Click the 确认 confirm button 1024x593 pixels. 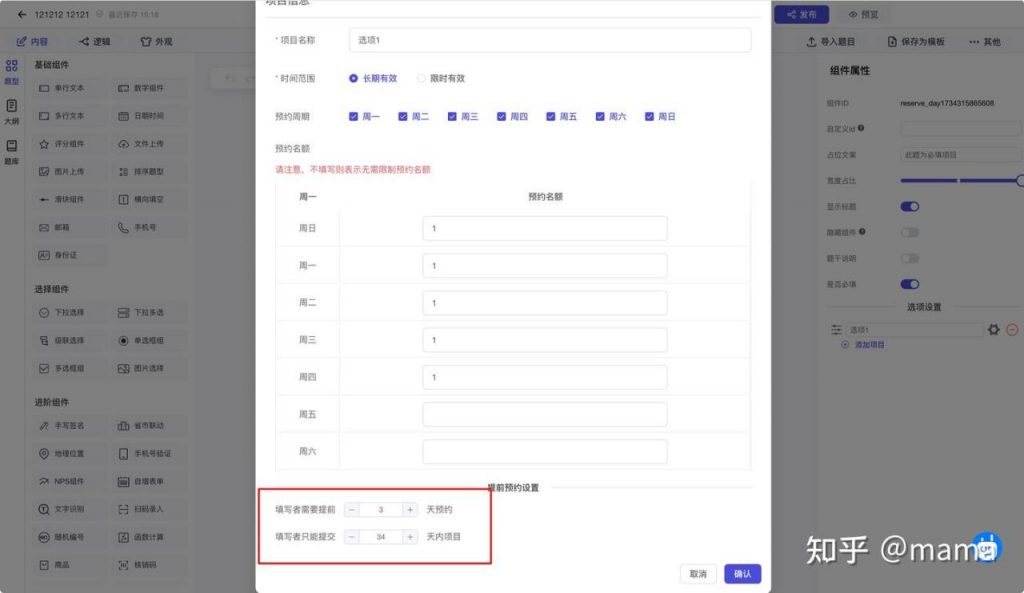(x=741, y=574)
